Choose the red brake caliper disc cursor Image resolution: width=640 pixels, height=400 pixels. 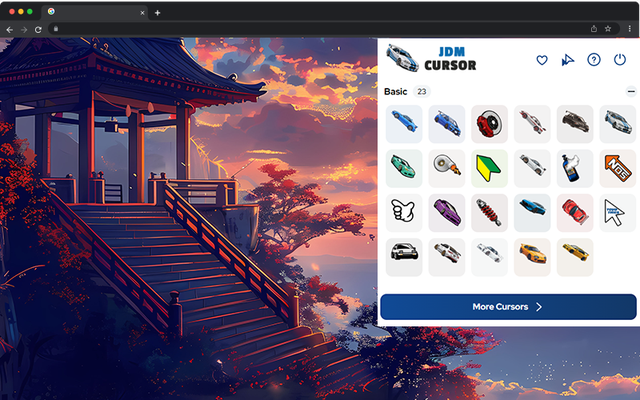tap(489, 124)
